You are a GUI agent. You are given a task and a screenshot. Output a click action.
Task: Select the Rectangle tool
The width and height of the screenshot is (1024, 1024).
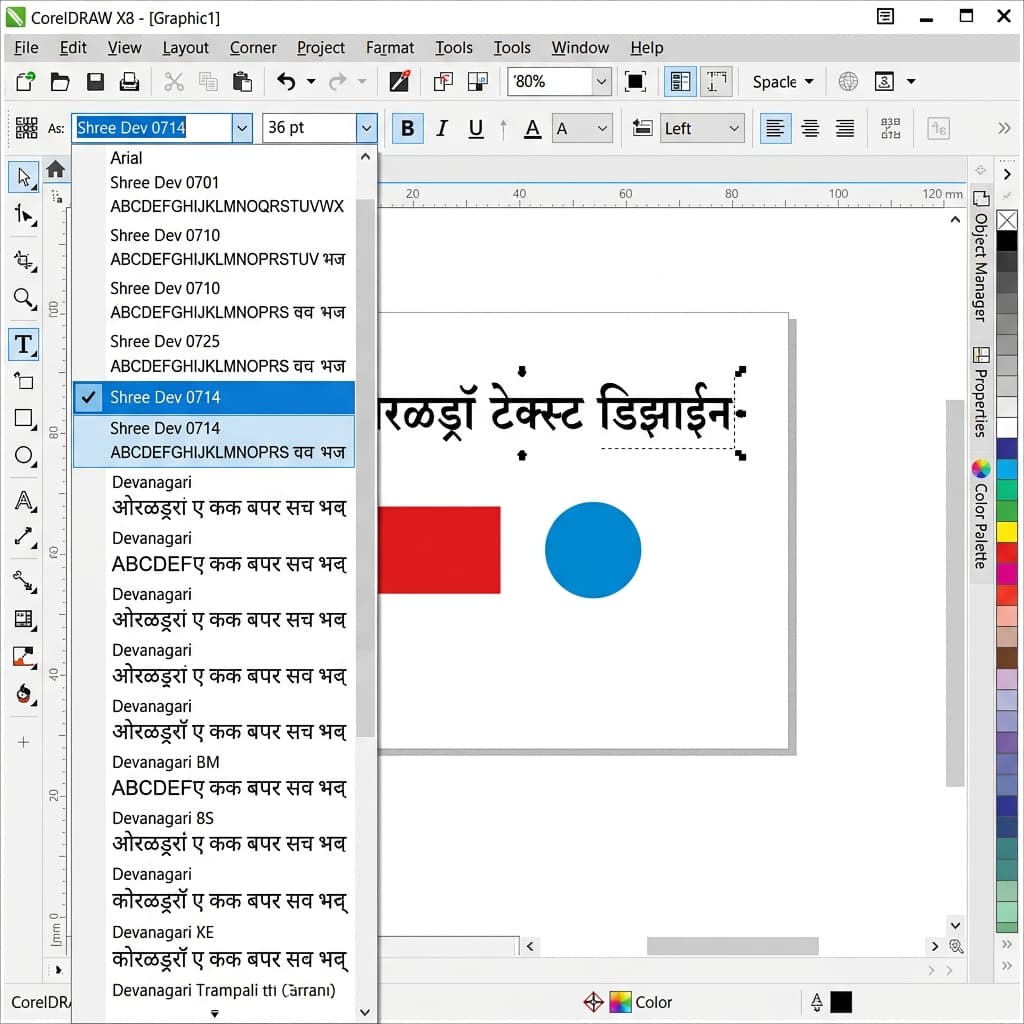(24, 418)
